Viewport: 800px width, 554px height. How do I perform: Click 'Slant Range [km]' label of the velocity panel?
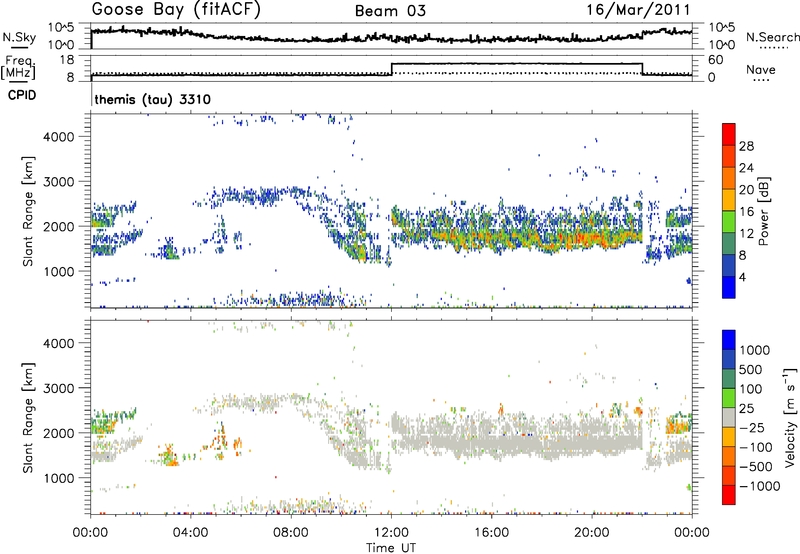coord(29,418)
